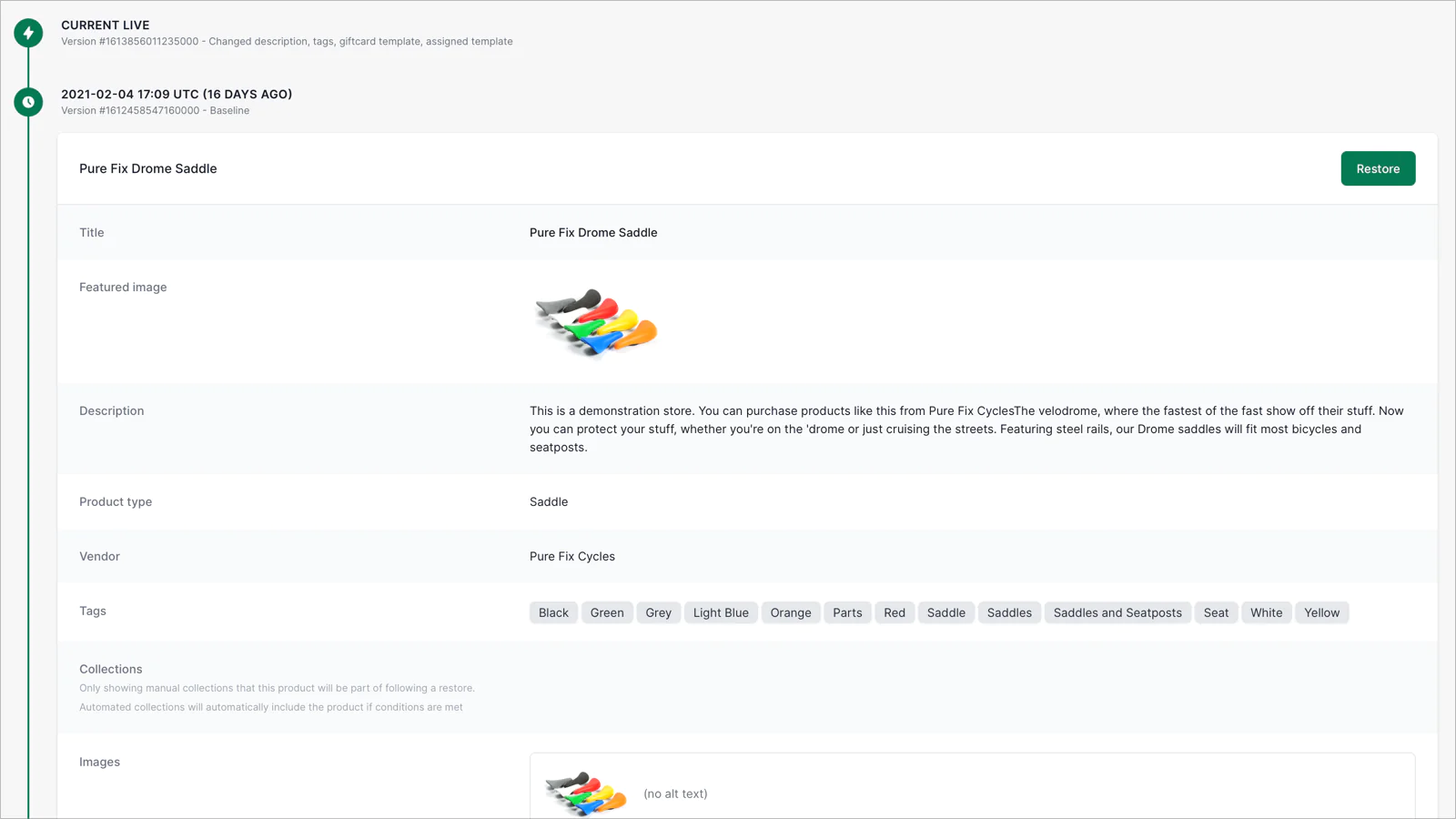1456x819 pixels.
Task: Click the Current Live lightning bolt icon
Action: (28, 33)
